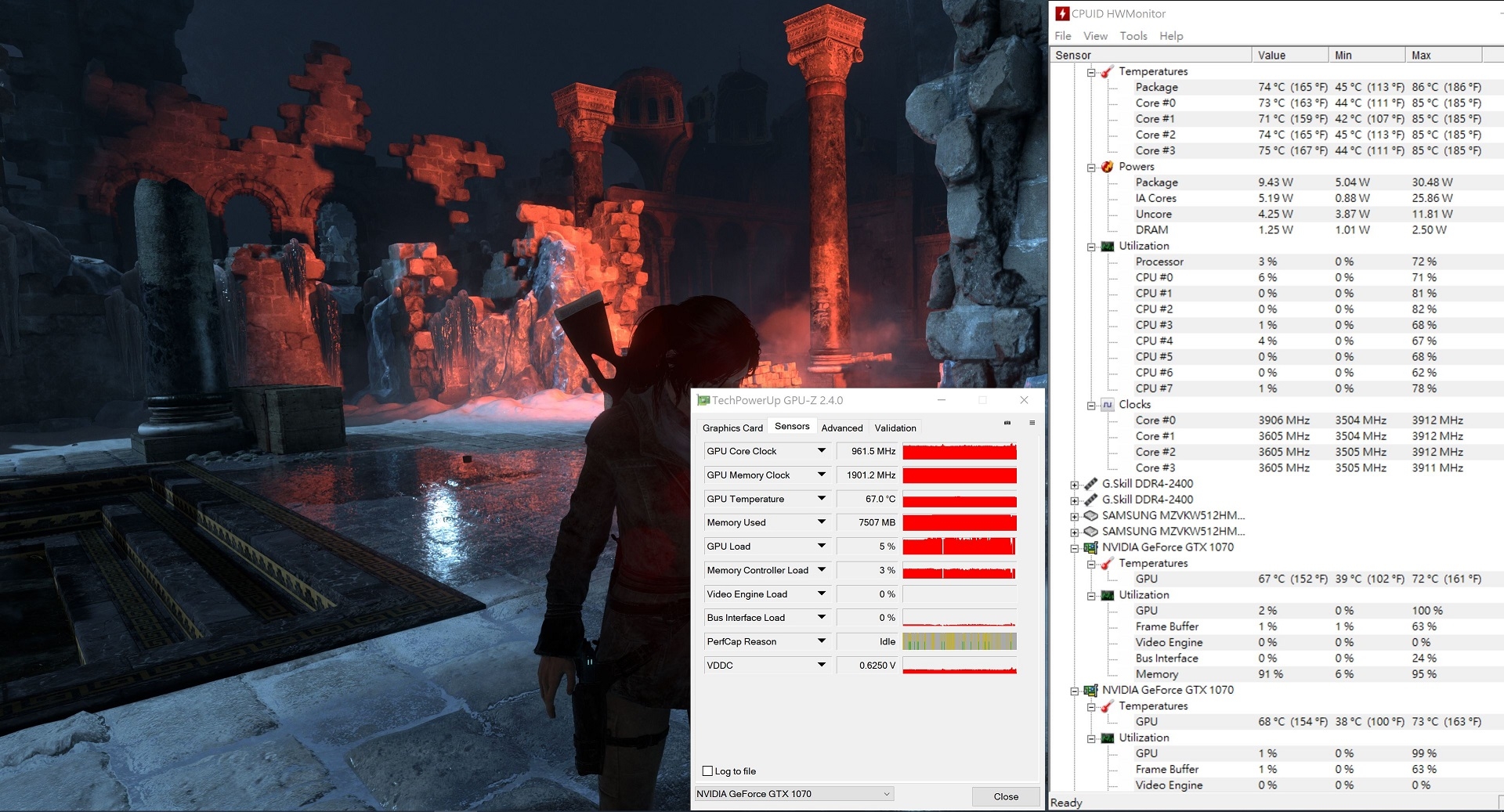Switch to the Advanced tab in GPU-Z
This screenshot has height=812, width=1504.
pos(842,428)
